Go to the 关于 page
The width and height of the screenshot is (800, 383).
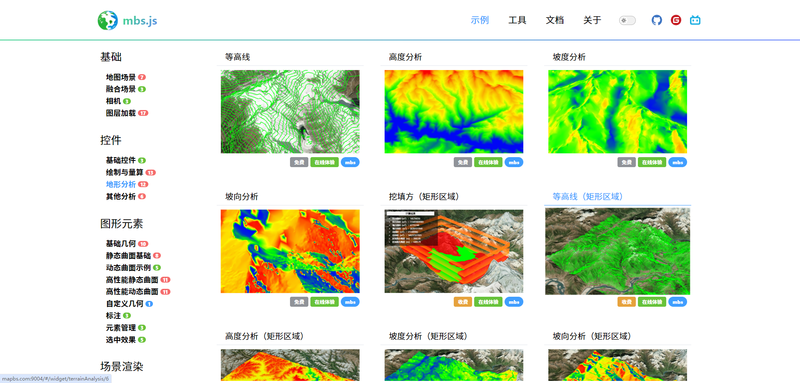[x=592, y=20]
